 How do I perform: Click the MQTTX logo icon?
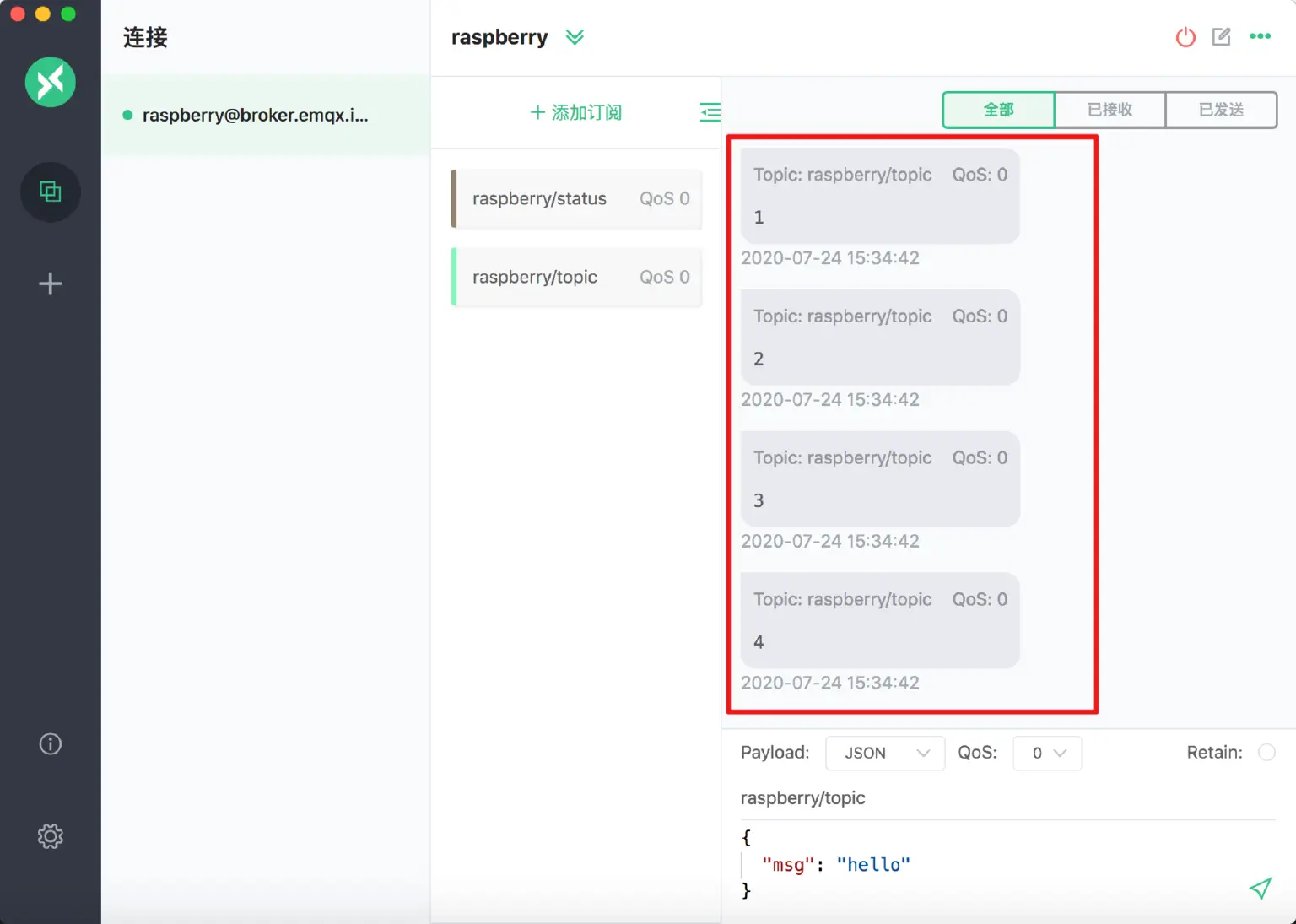pyautogui.click(x=51, y=82)
